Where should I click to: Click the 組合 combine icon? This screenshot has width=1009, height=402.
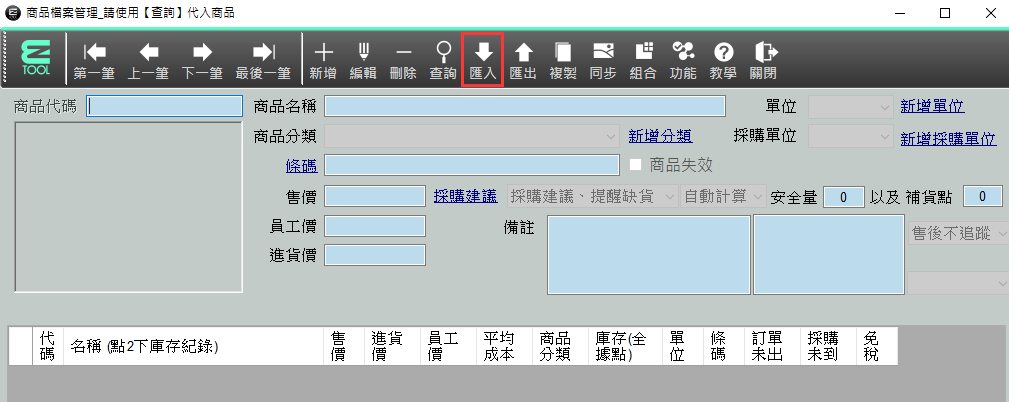tap(643, 61)
